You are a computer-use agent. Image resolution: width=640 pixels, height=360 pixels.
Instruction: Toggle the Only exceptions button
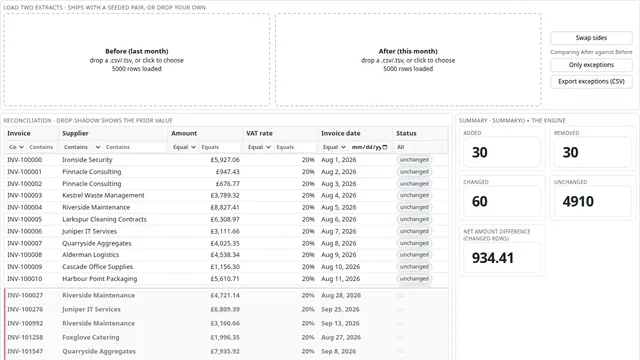pyautogui.click(x=591, y=65)
